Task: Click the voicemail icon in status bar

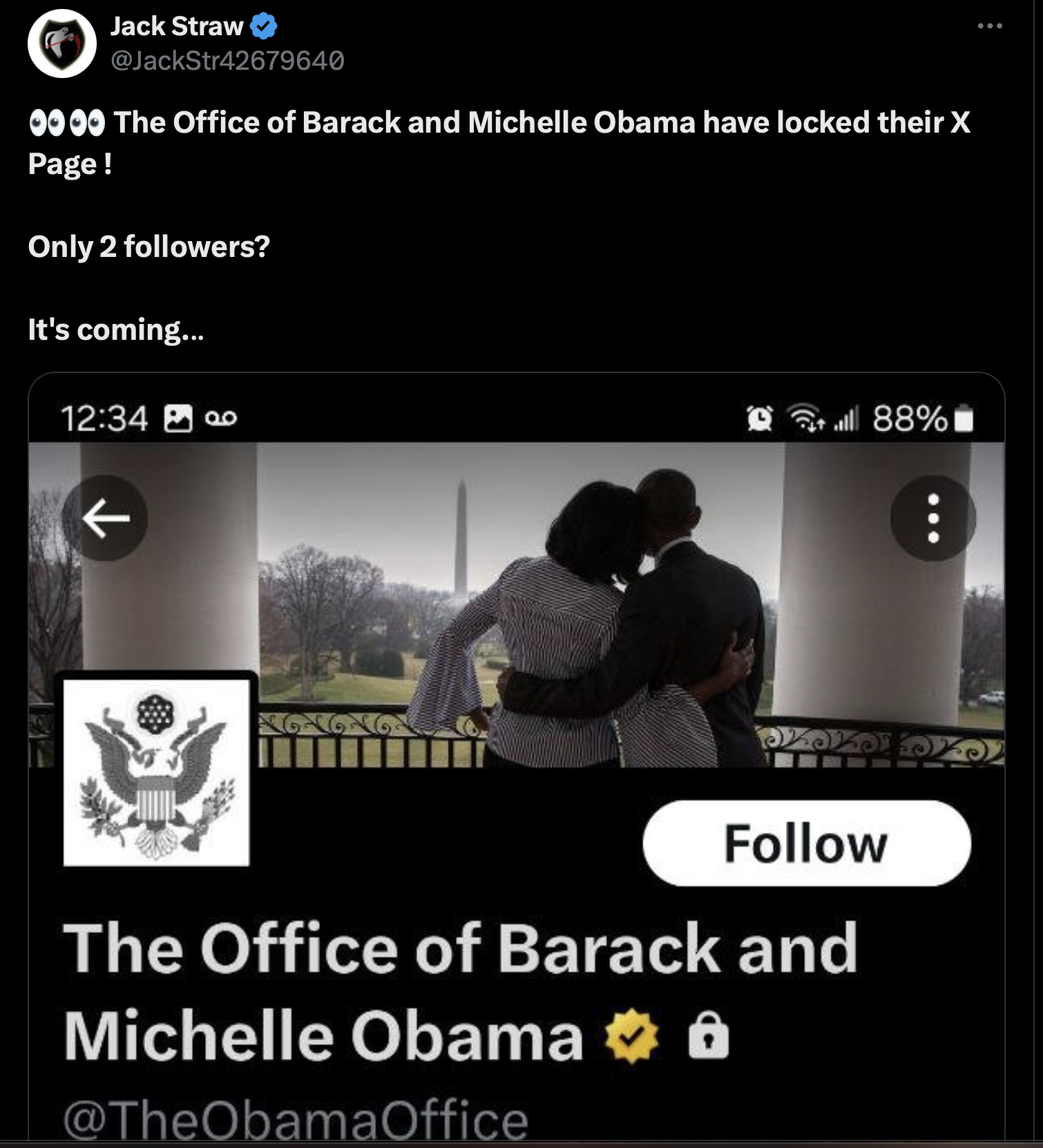Action: (x=221, y=419)
